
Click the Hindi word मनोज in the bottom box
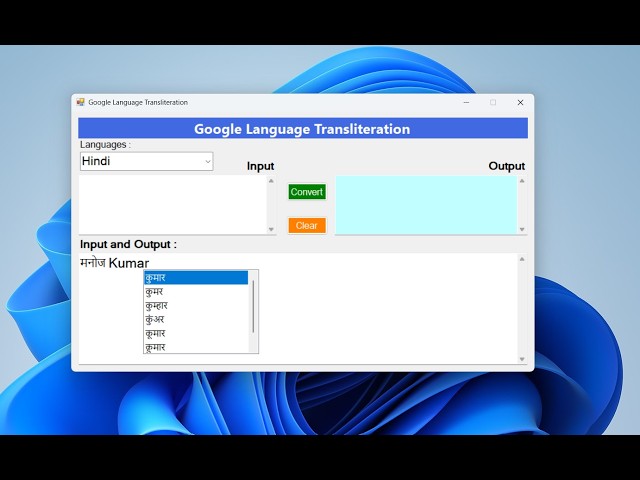coord(93,262)
